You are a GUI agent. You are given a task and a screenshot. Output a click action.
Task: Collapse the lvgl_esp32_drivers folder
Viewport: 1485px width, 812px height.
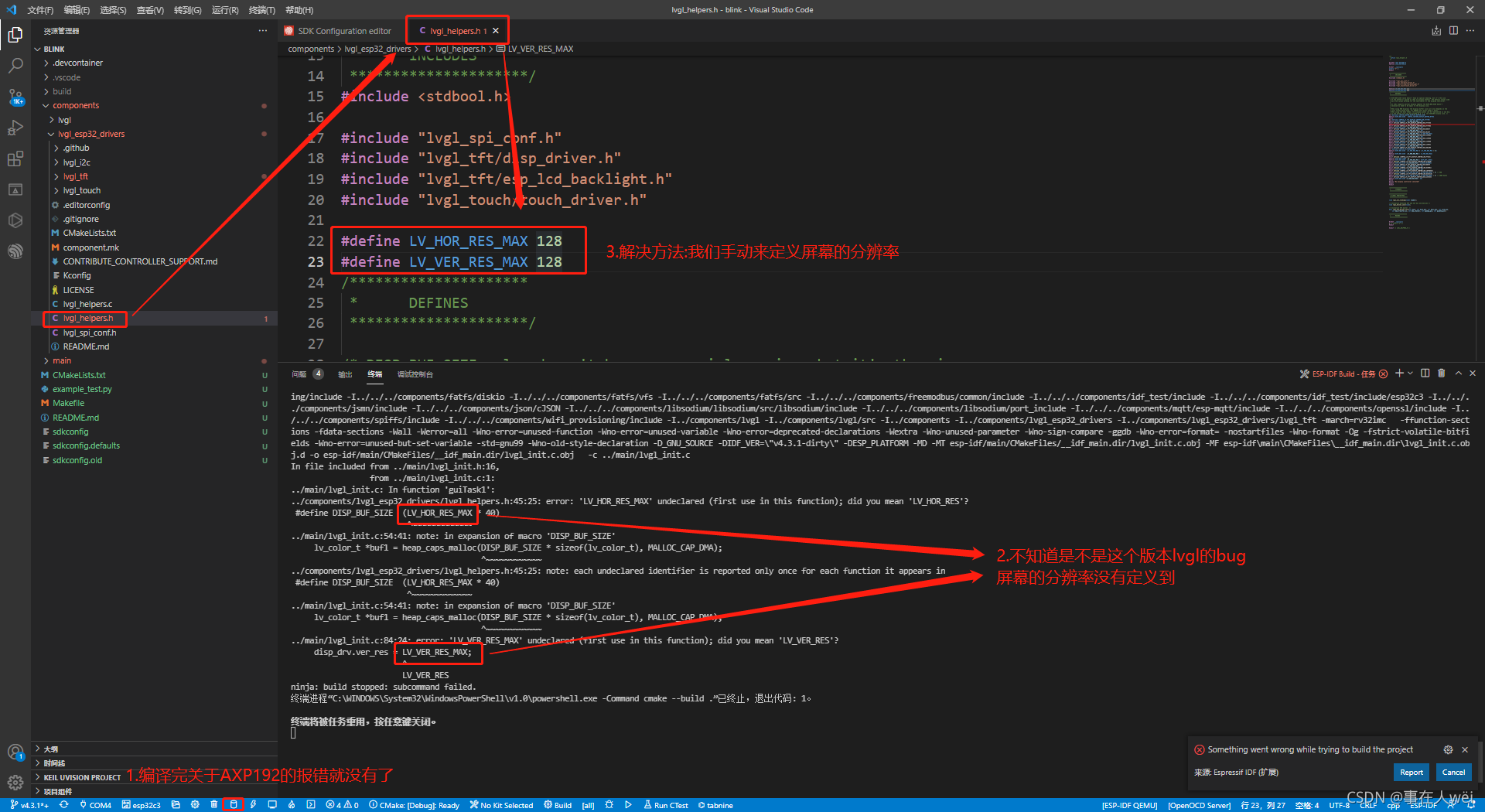point(91,134)
